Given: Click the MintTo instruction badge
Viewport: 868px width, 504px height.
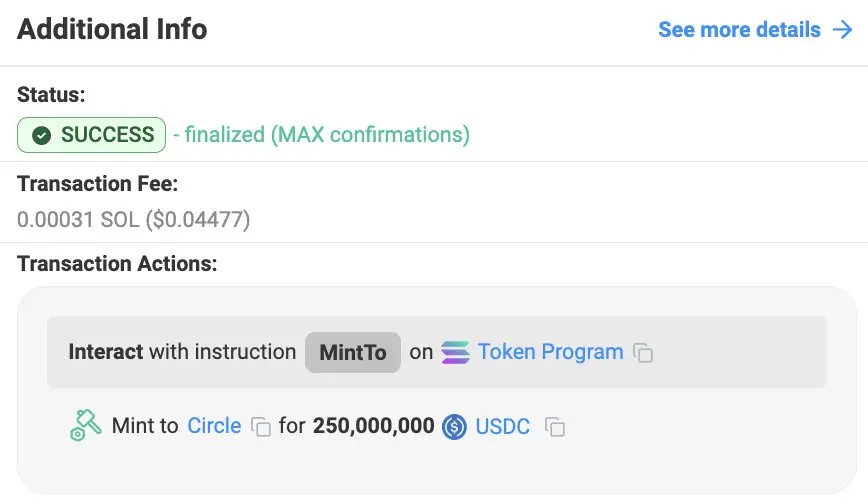Looking at the screenshot, I should pyautogui.click(x=352, y=352).
